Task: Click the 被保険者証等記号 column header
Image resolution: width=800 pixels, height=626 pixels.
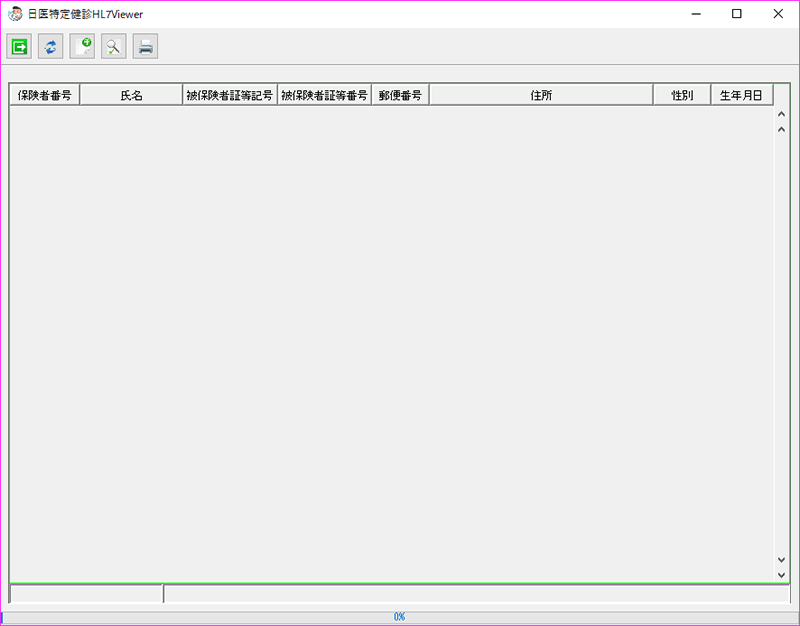Action: pos(230,94)
